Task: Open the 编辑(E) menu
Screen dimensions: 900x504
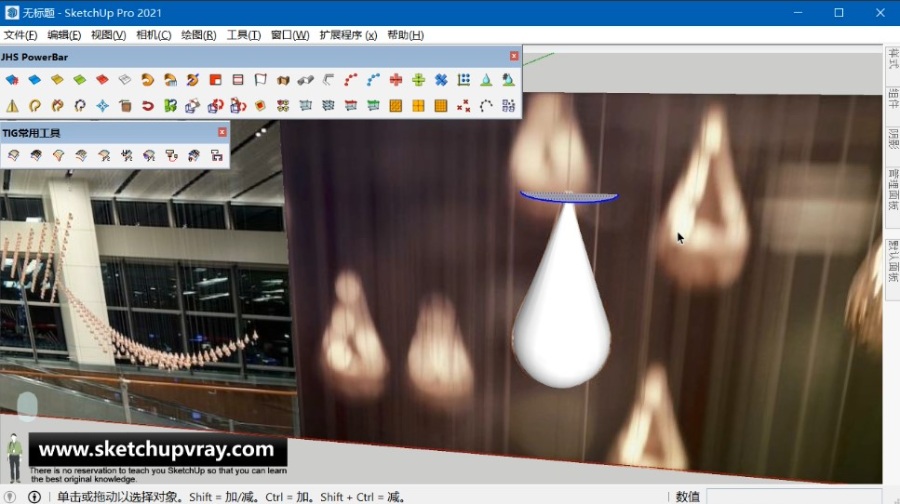Action: pyautogui.click(x=64, y=35)
